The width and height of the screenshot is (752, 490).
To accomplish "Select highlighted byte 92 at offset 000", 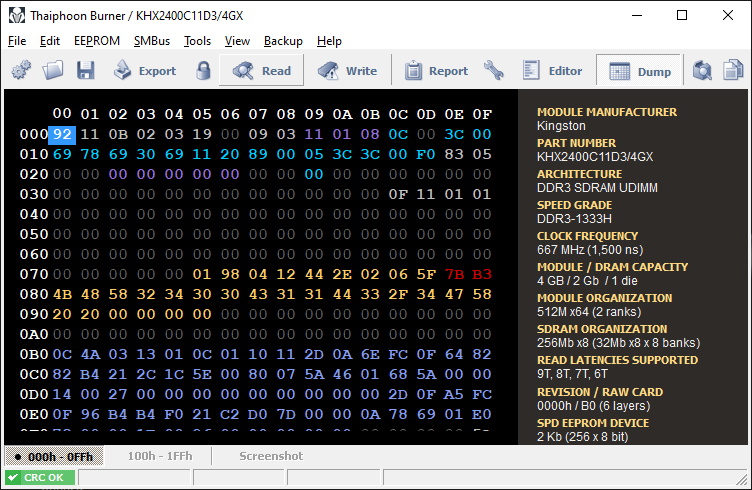I will [x=62, y=134].
